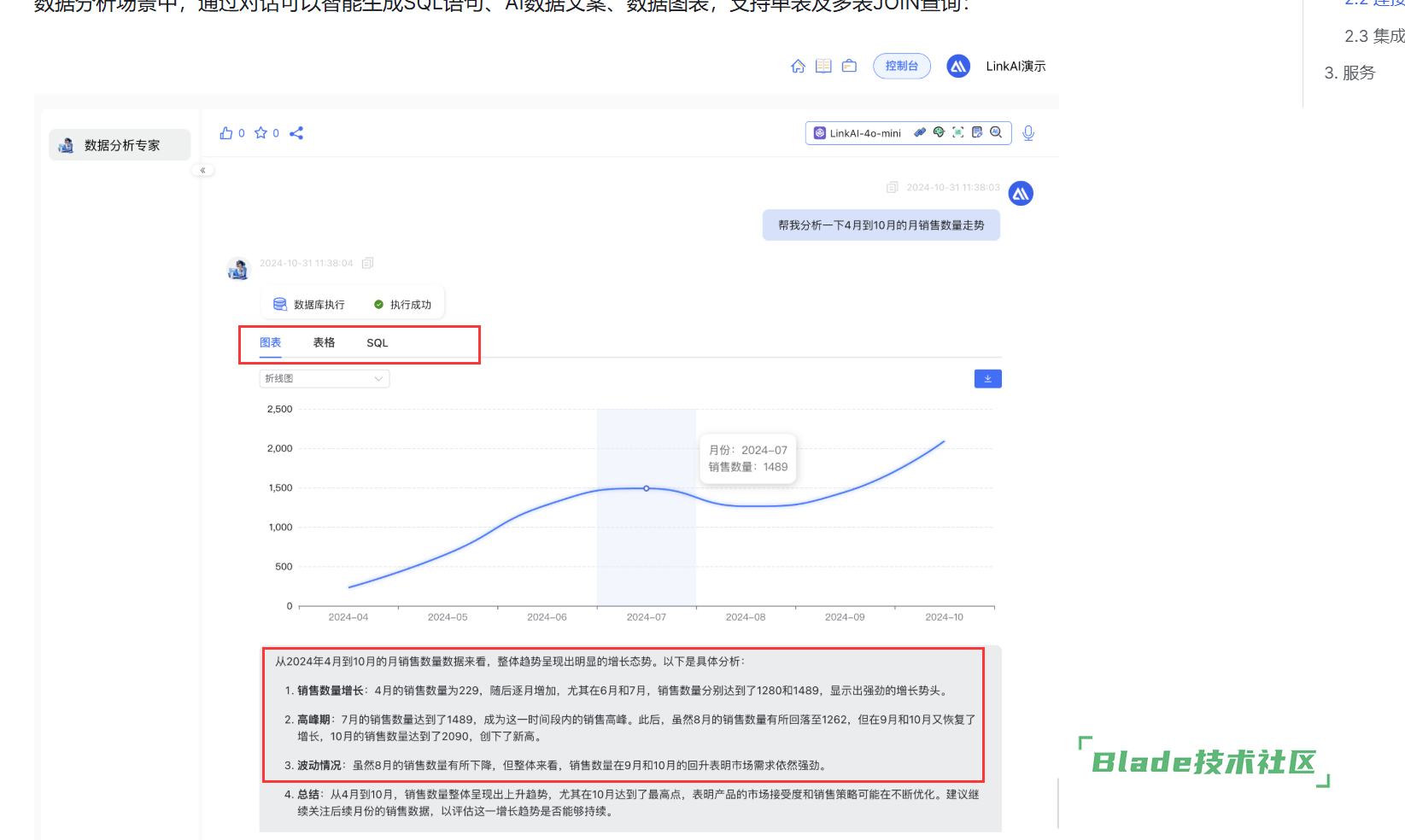Switch to the SQL tab
The height and width of the screenshot is (840, 1405).
pos(377,343)
